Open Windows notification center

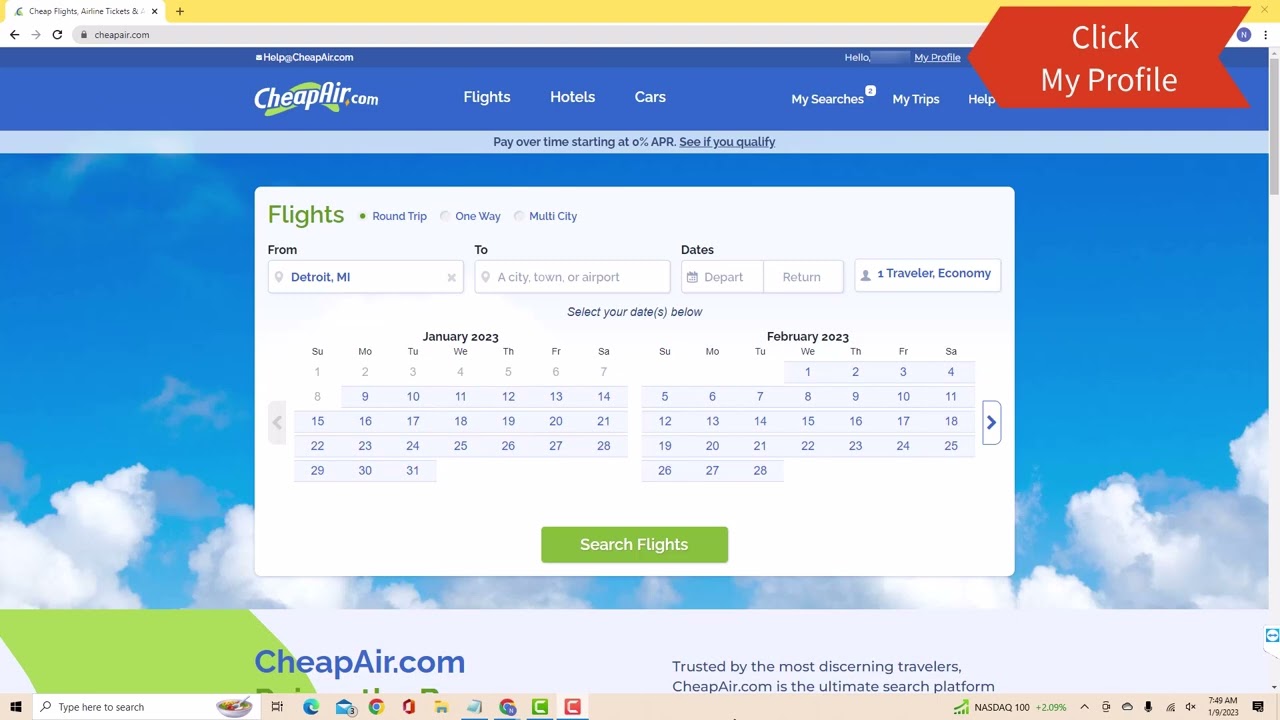click(1258, 707)
